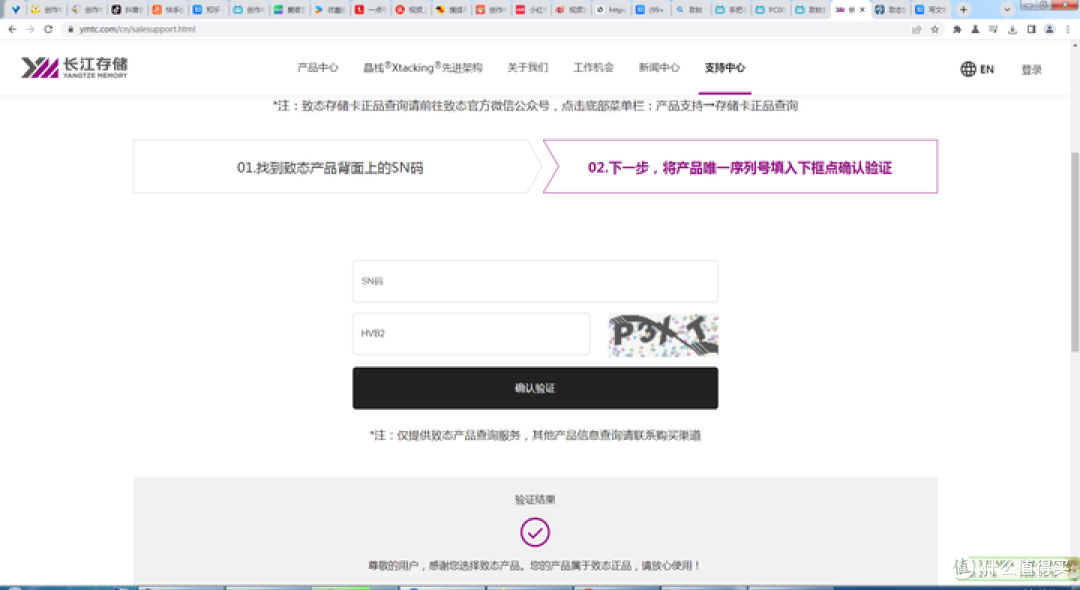Open the tab search dropdown arrow

coord(1007,10)
